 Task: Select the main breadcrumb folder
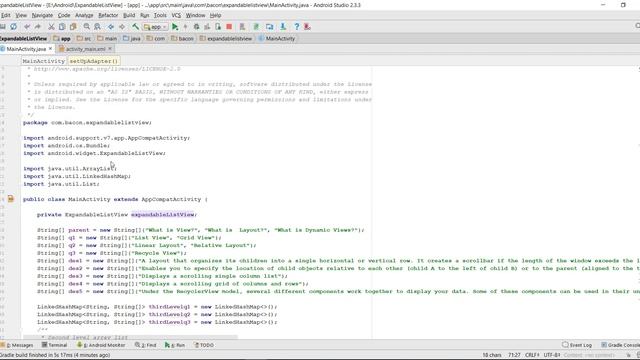click(x=107, y=38)
